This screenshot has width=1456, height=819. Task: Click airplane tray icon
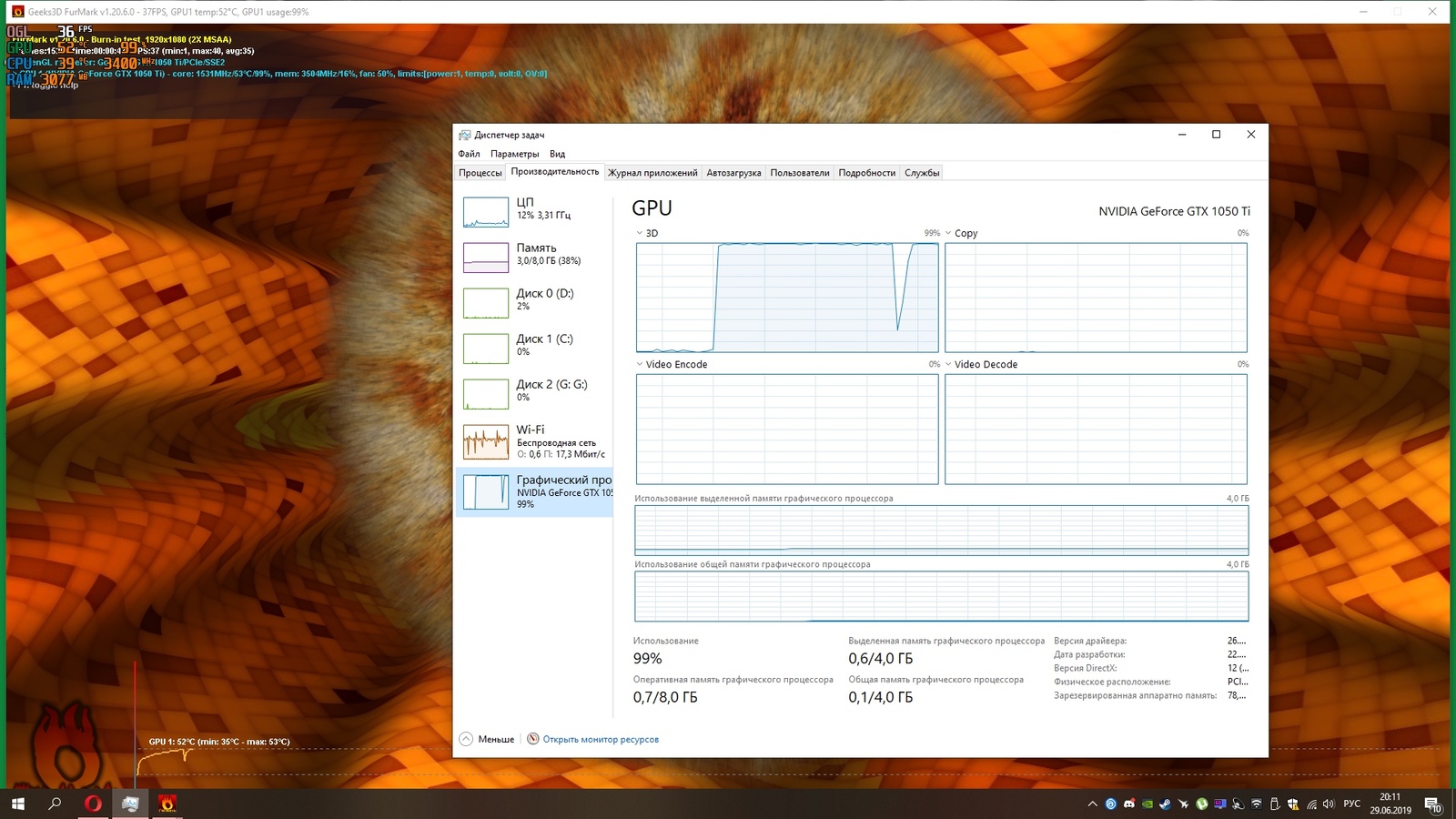click(x=1184, y=804)
